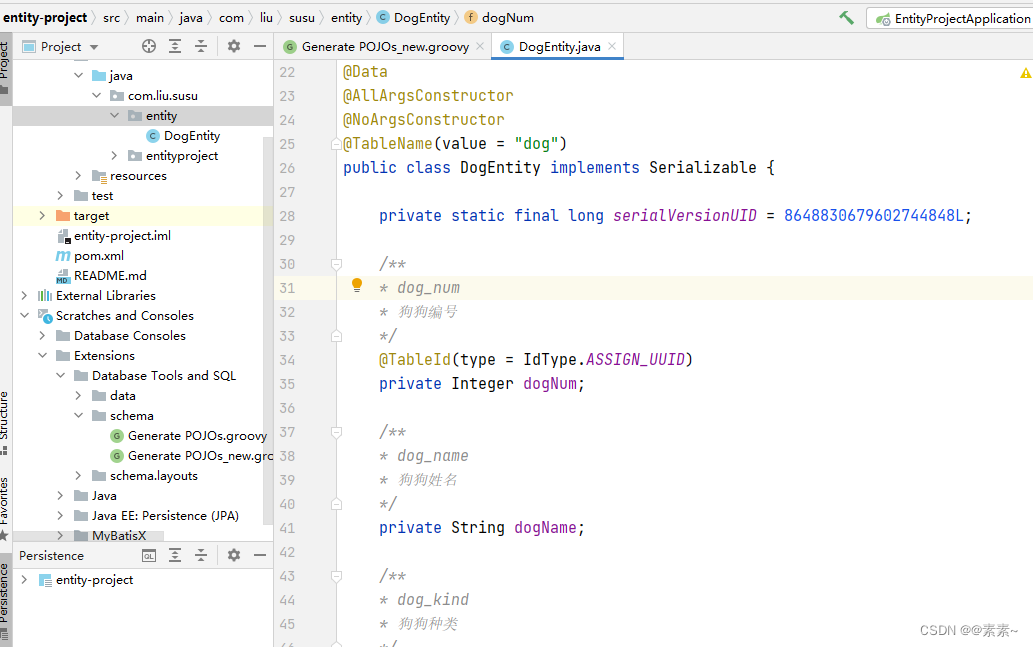Collapse the schema folder

pos(78,416)
